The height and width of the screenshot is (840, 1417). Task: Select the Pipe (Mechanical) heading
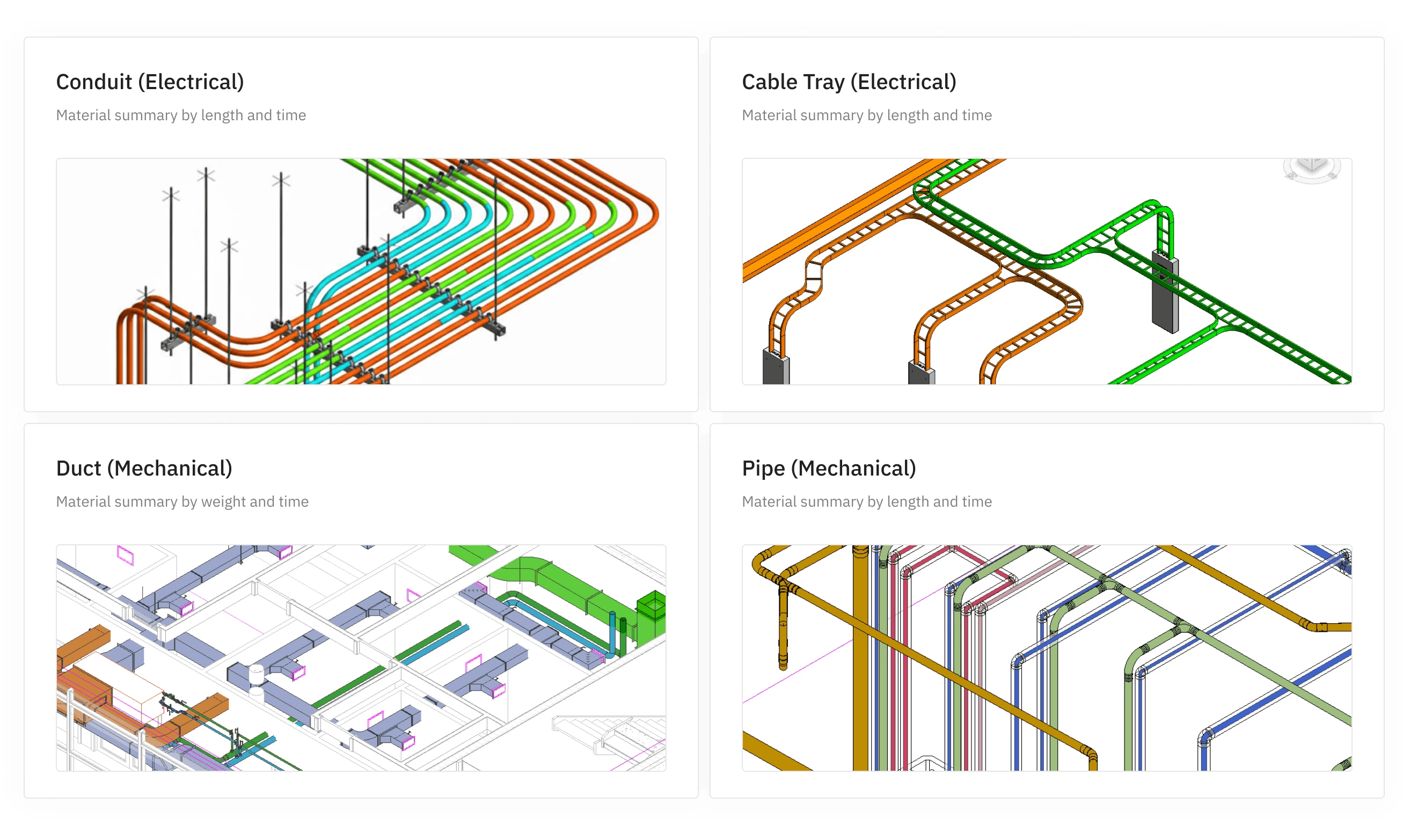(829, 468)
